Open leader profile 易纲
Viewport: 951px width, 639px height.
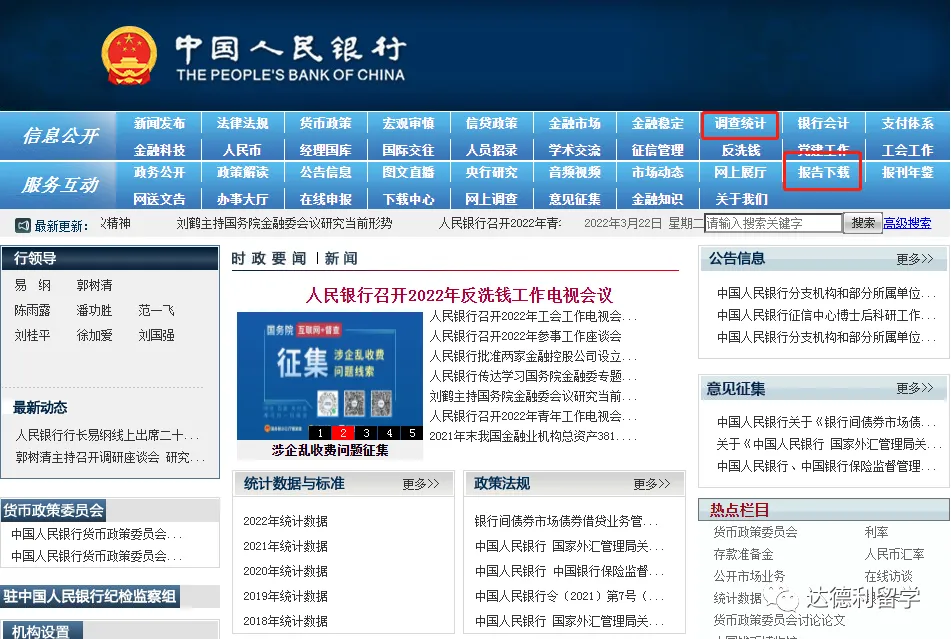(33, 285)
